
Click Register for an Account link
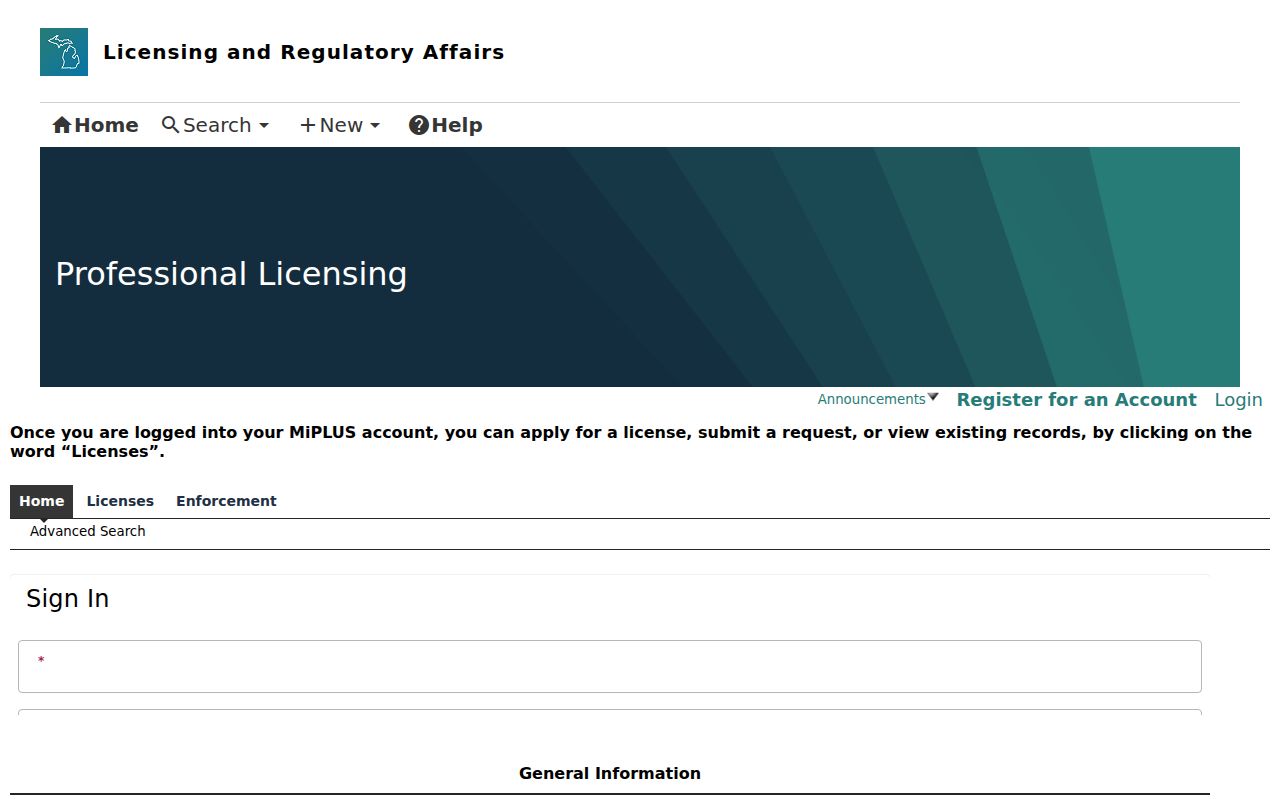click(1076, 400)
